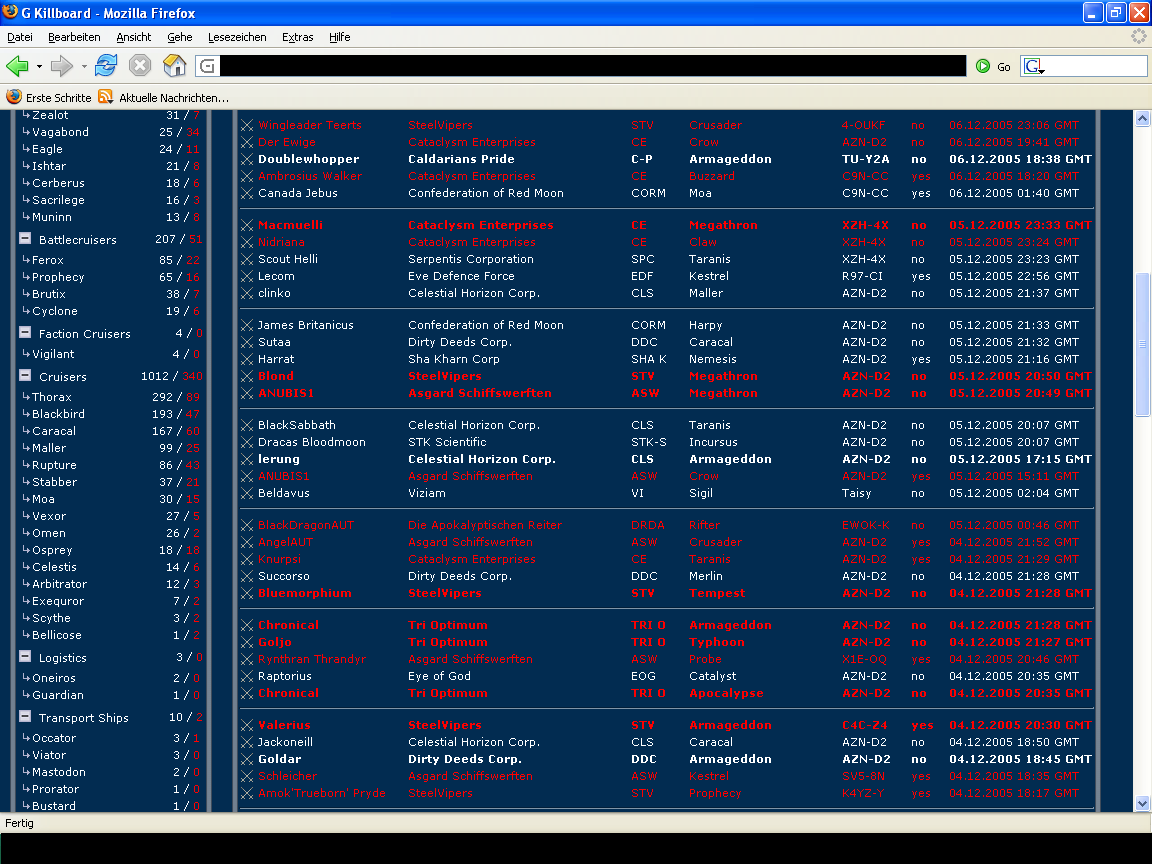The width and height of the screenshot is (1152, 864).
Task: Click the scrollbar up arrow
Action: pyautogui.click(x=1142, y=118)
